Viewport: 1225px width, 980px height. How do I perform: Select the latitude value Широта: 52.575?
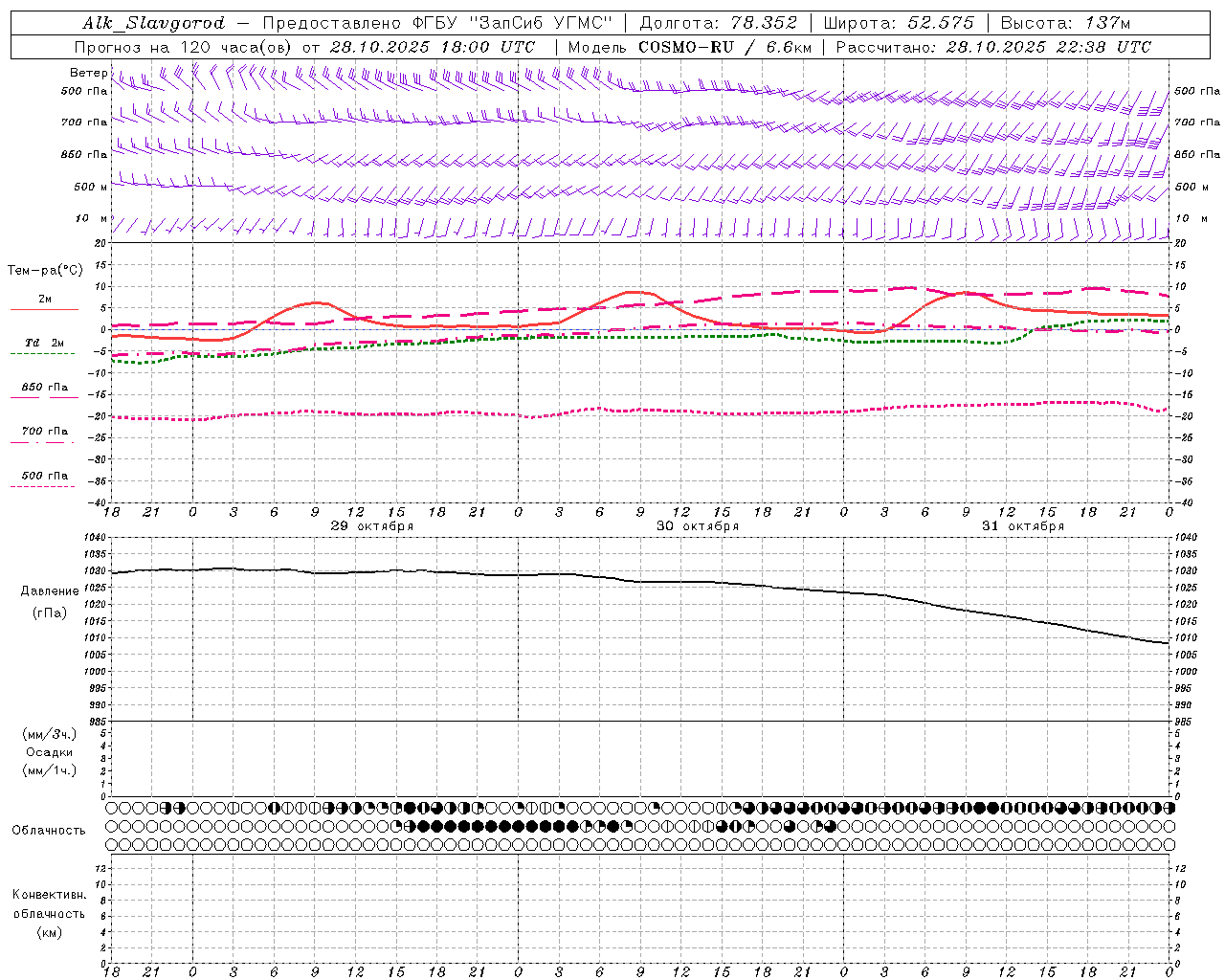pos(899,23)
